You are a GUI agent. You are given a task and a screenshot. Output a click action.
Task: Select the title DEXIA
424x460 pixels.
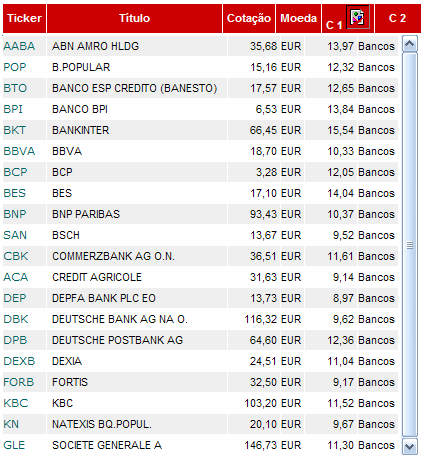67,361
